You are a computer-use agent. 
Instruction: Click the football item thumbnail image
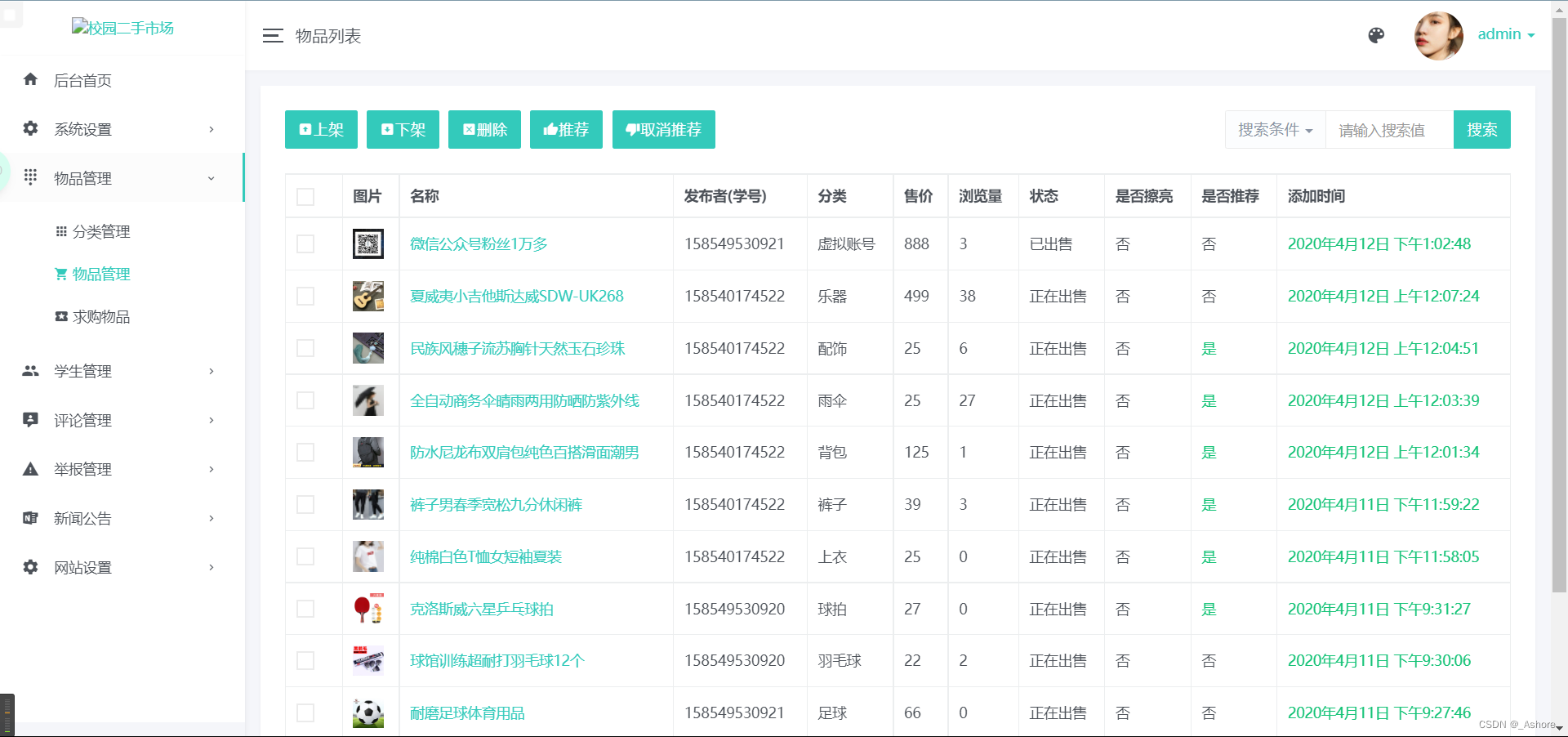(368, 712)
